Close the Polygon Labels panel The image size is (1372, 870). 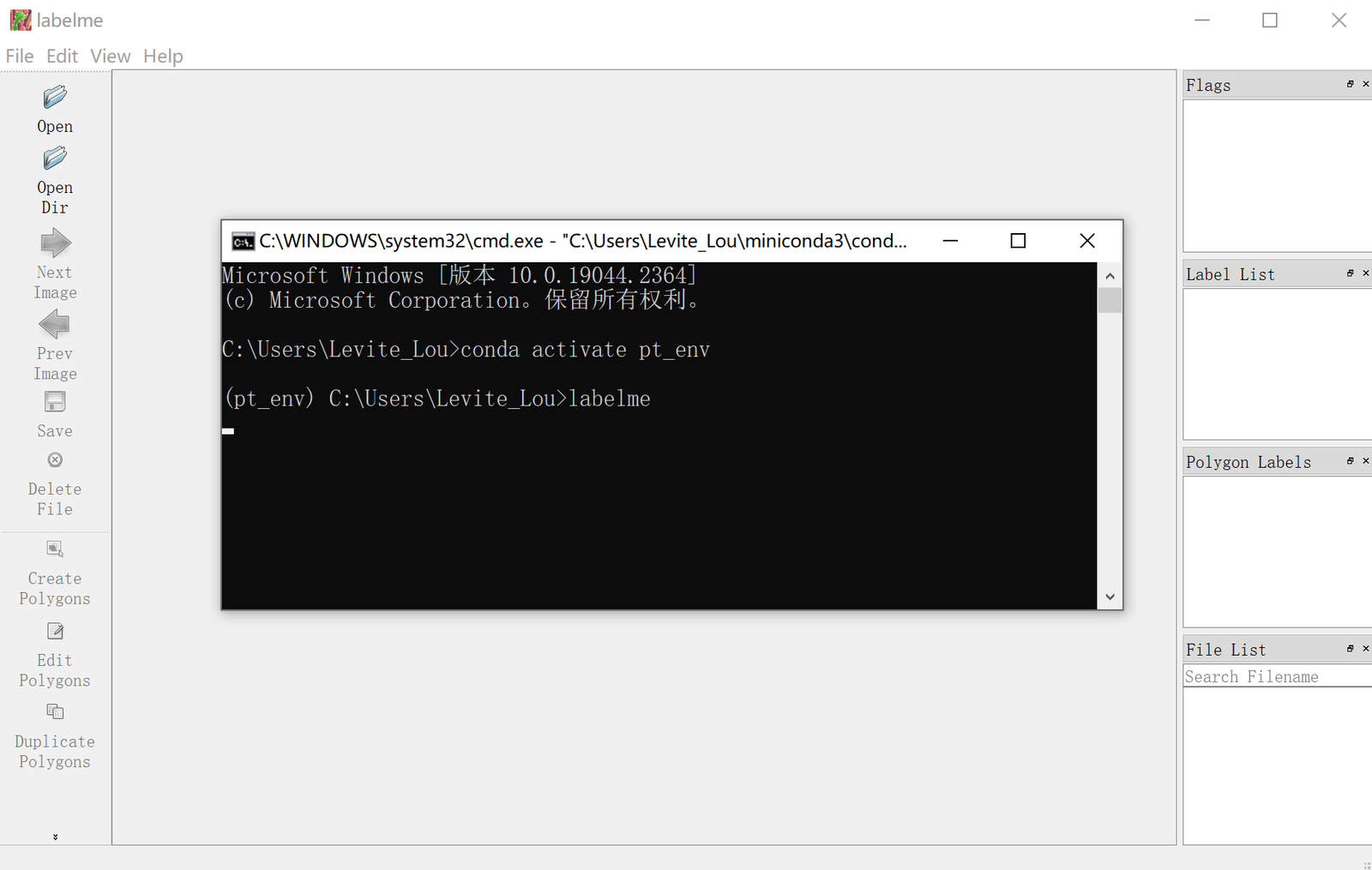[x=1365, y=461]
